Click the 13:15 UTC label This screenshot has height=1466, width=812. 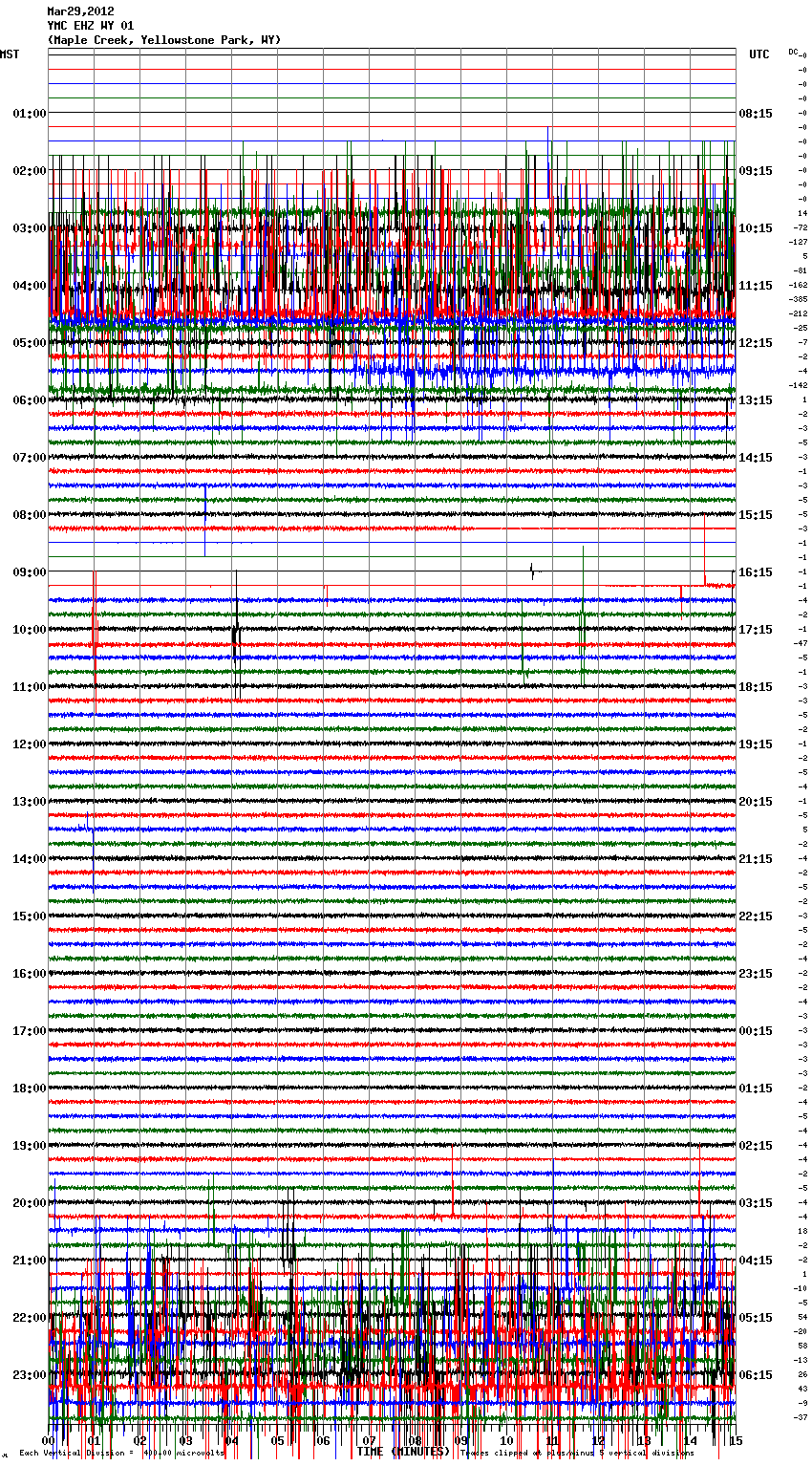756,400
